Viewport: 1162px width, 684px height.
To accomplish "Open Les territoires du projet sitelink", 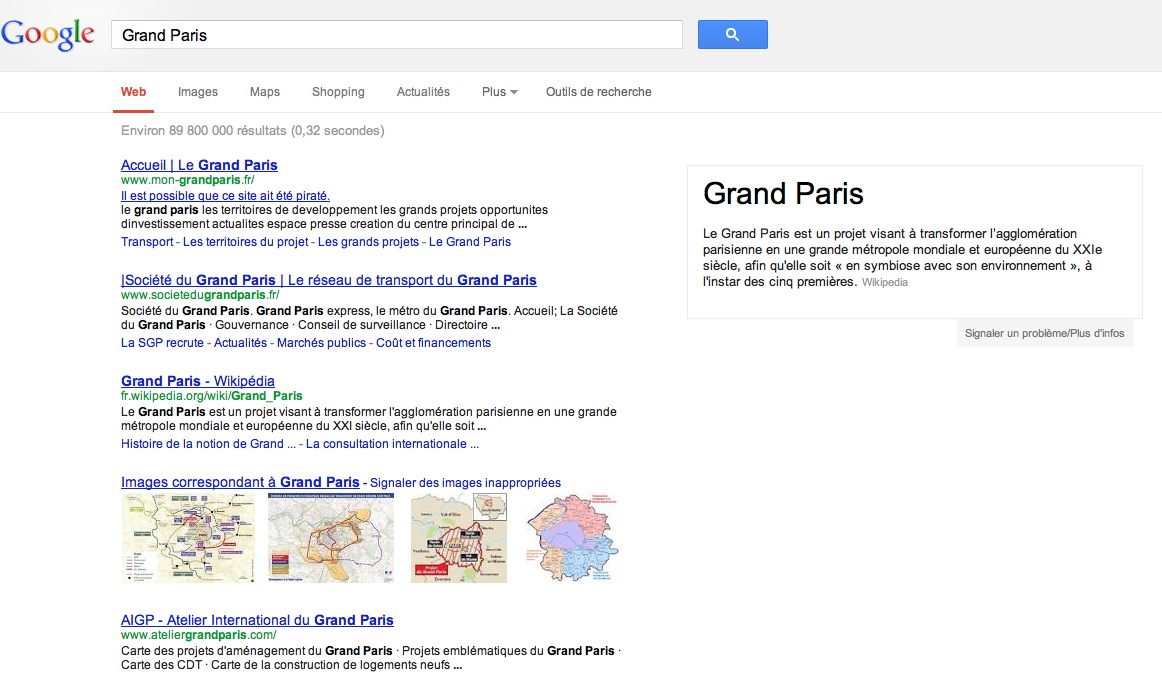I will [245, 242].
